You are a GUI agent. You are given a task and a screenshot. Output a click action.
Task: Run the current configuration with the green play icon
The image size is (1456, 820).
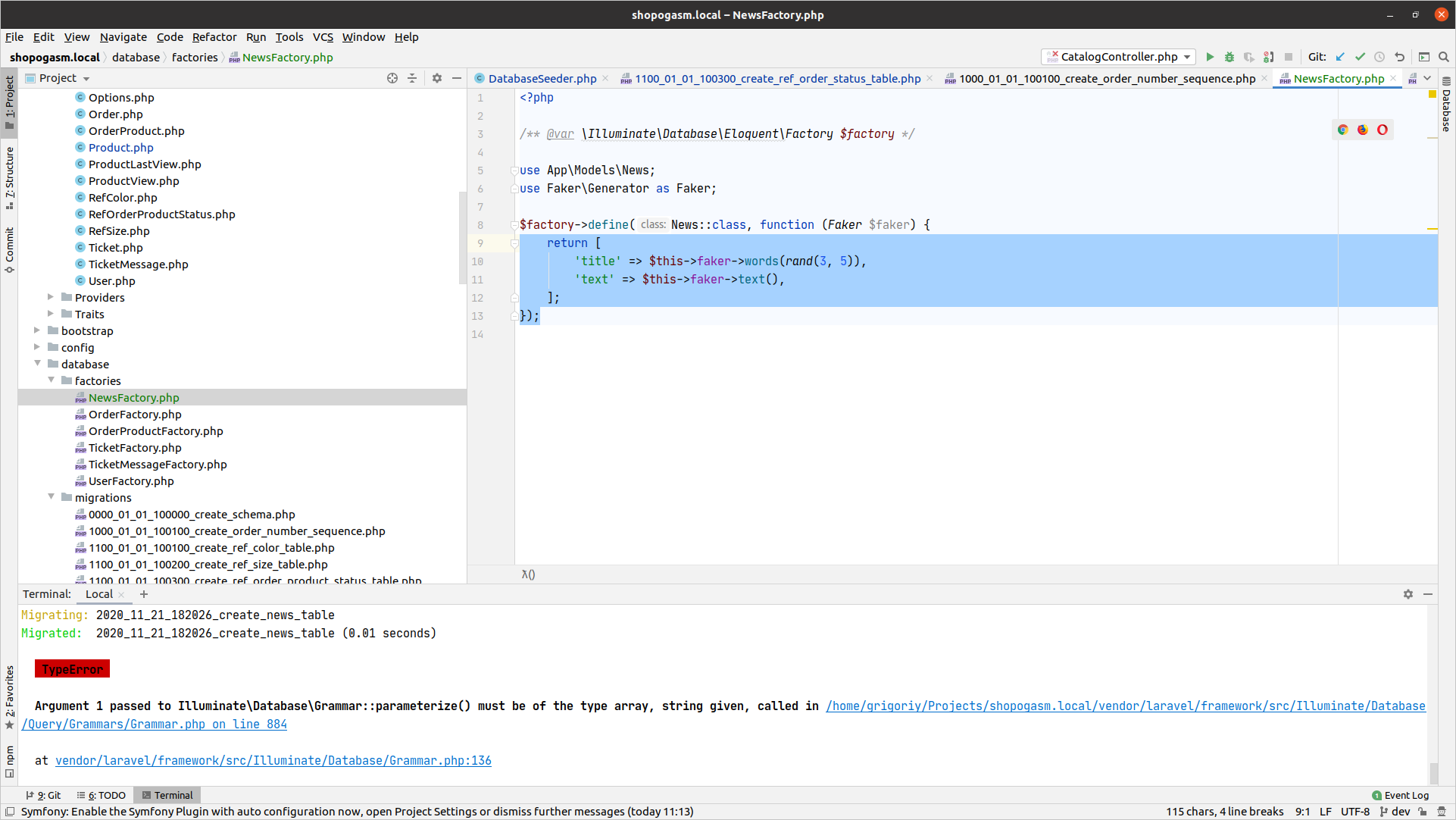[x=1210, y=57]
